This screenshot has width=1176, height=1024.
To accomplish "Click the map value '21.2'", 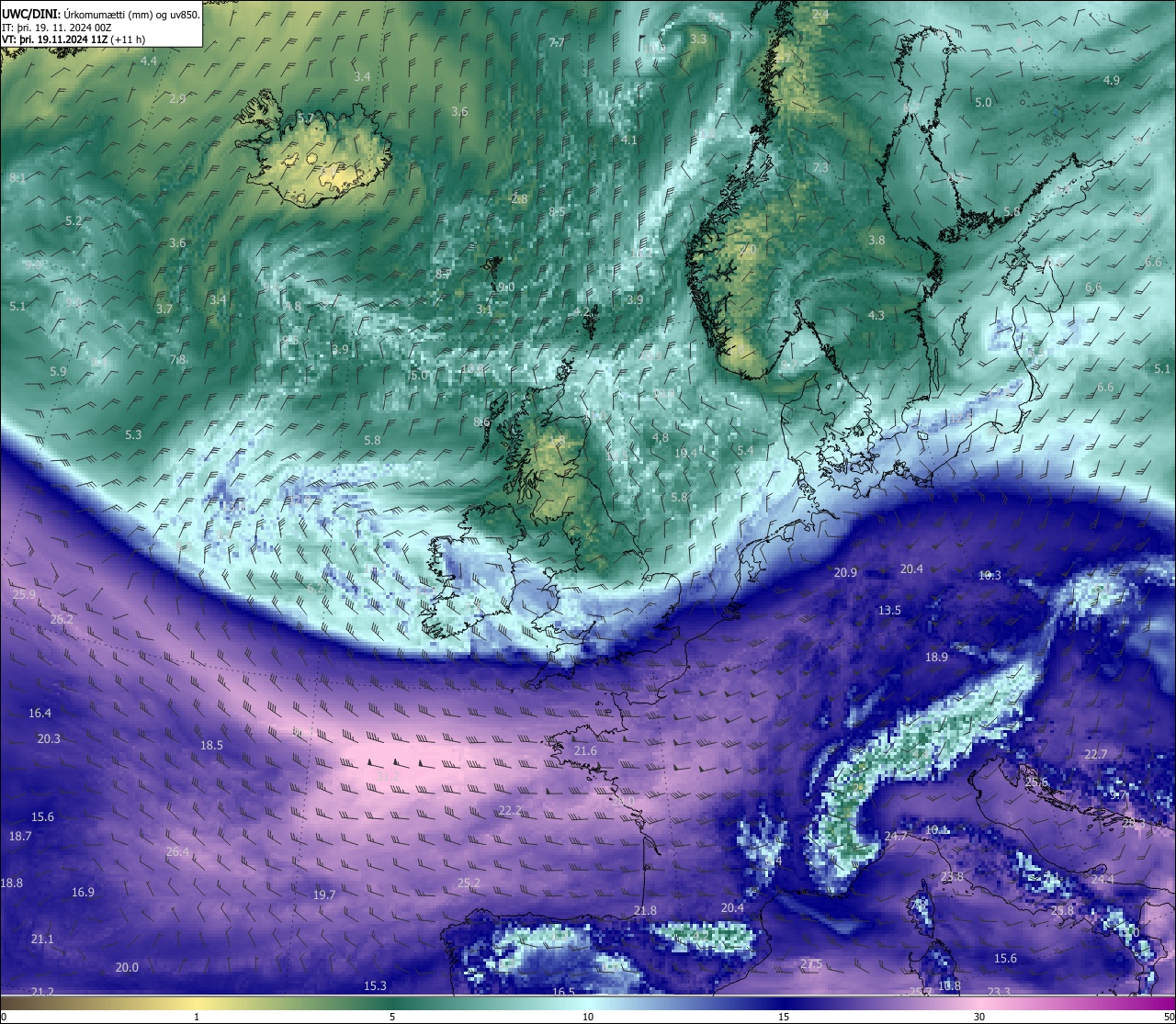I will click(42, 992).
